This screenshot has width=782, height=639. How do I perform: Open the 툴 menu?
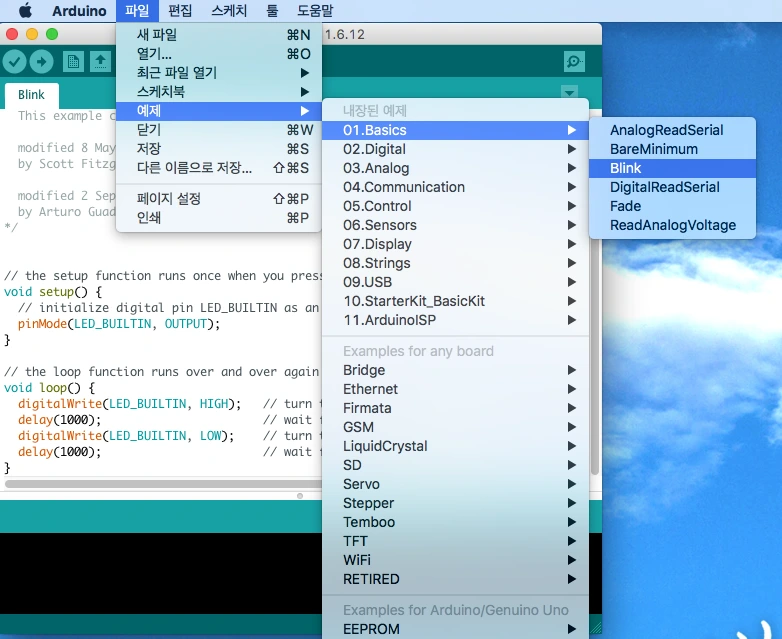point(272,10)
